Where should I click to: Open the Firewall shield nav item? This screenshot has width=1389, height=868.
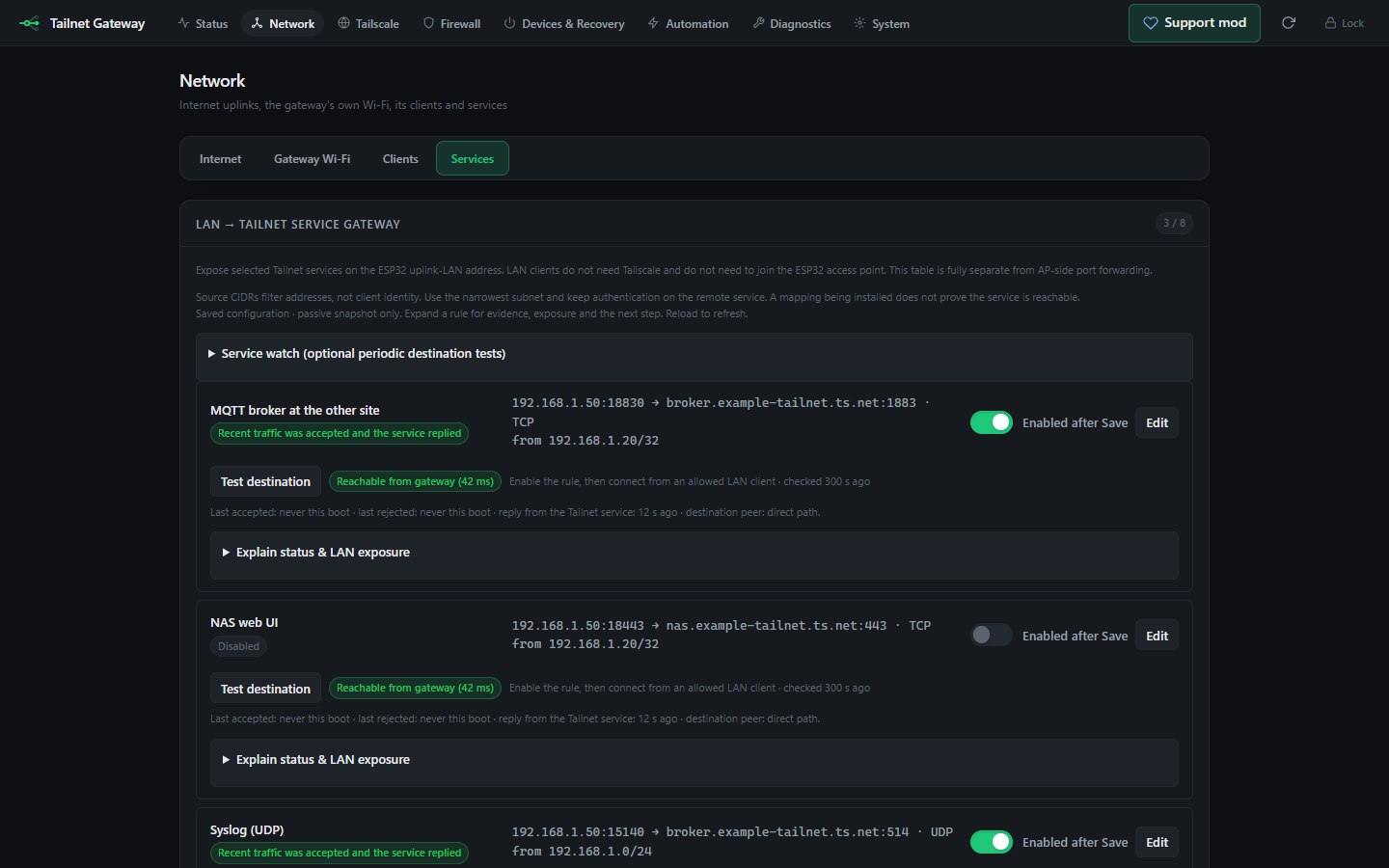coord(451,23)
